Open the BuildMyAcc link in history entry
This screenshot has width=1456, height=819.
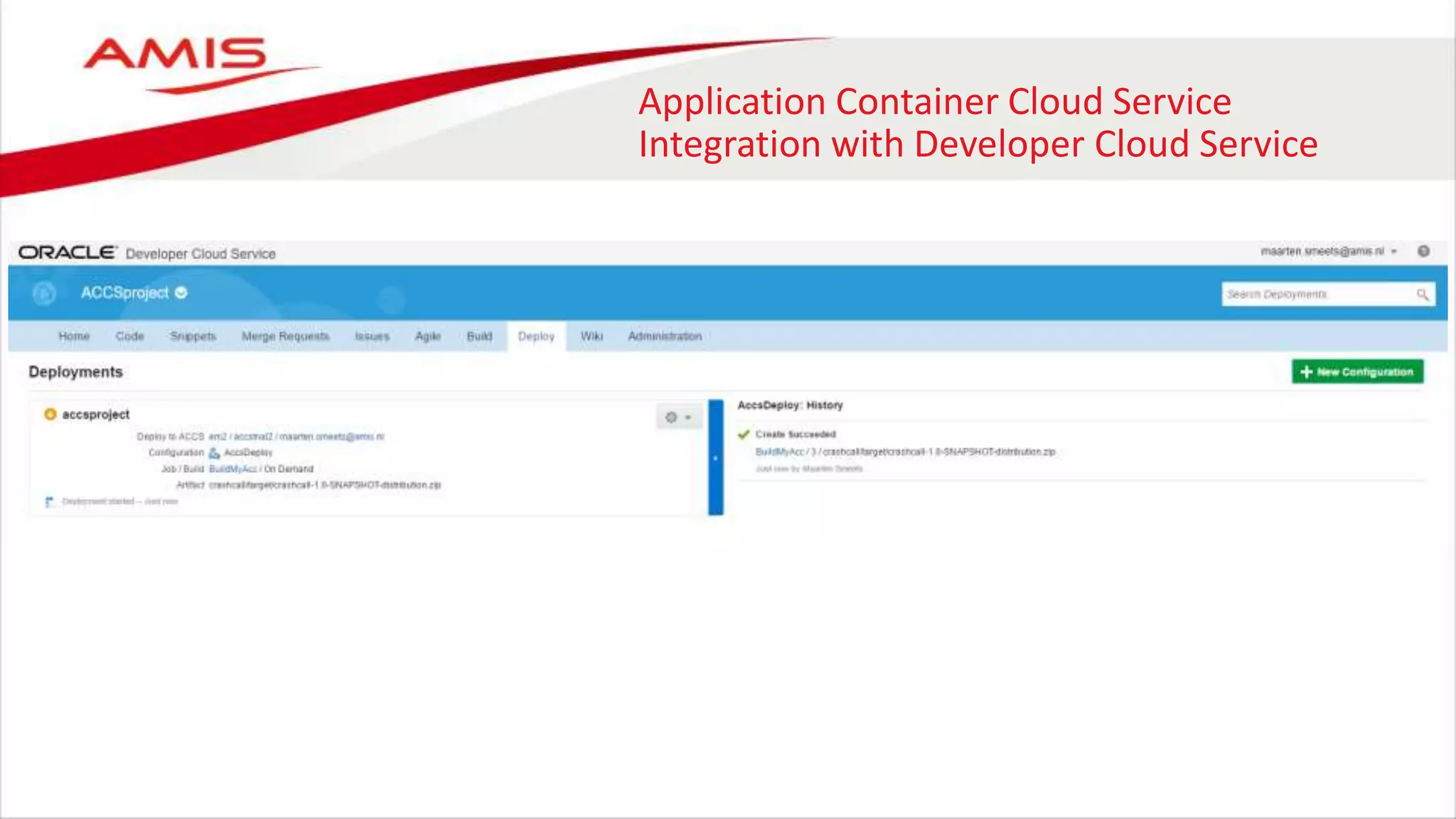(x=779, y=452)
